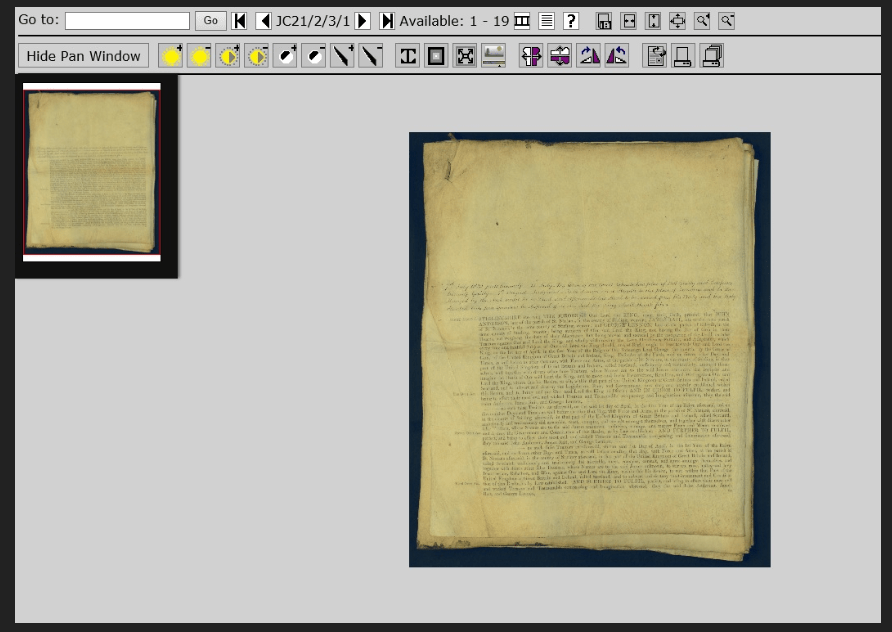Flip the image vertically
The image size is (892, 632).
click(x=560, y=56)
